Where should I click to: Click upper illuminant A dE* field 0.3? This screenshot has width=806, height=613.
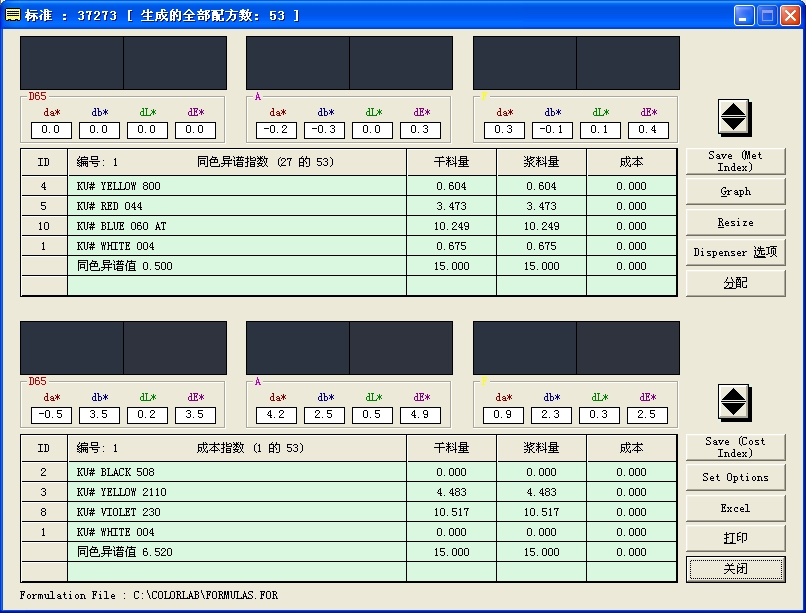click(420, 130)
